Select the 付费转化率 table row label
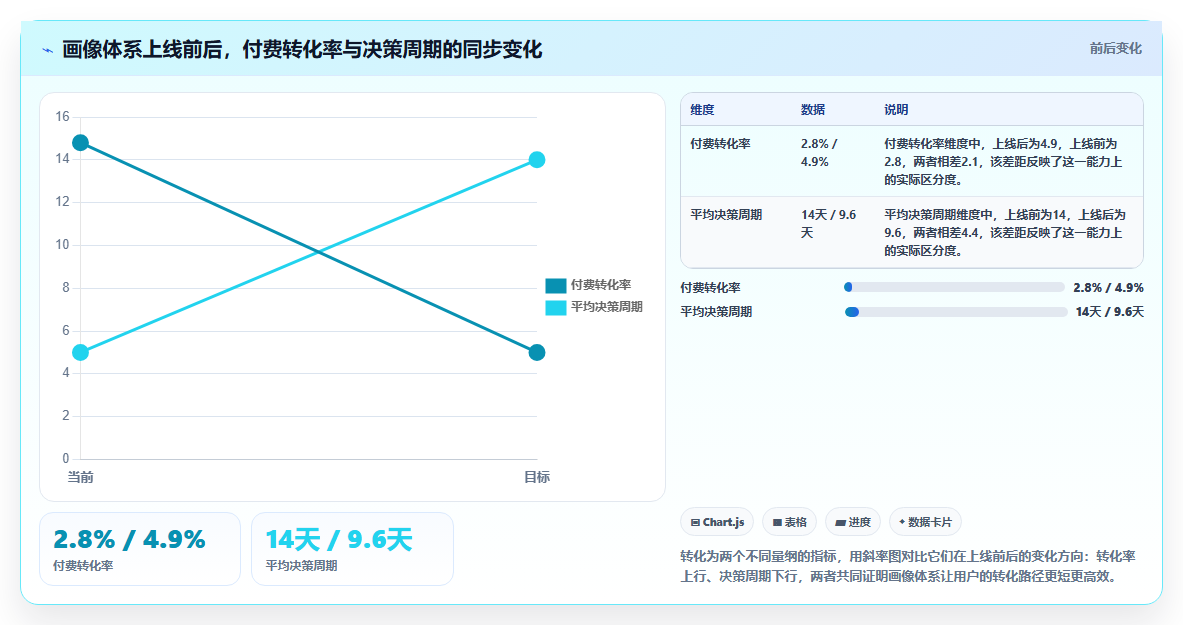Viewport: 1183px width, 625px height. tap(720, 143)
